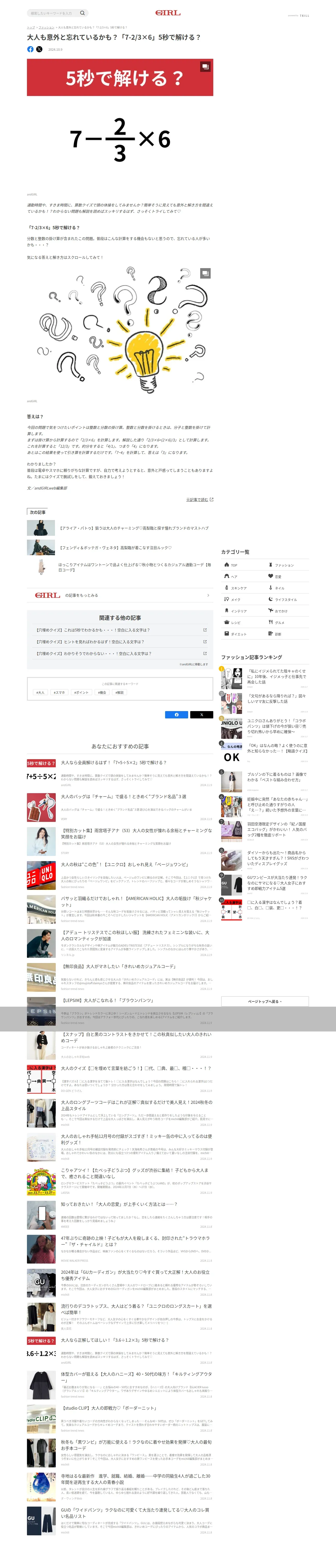Click the トップ breadcrumb link

coord(31,27)
